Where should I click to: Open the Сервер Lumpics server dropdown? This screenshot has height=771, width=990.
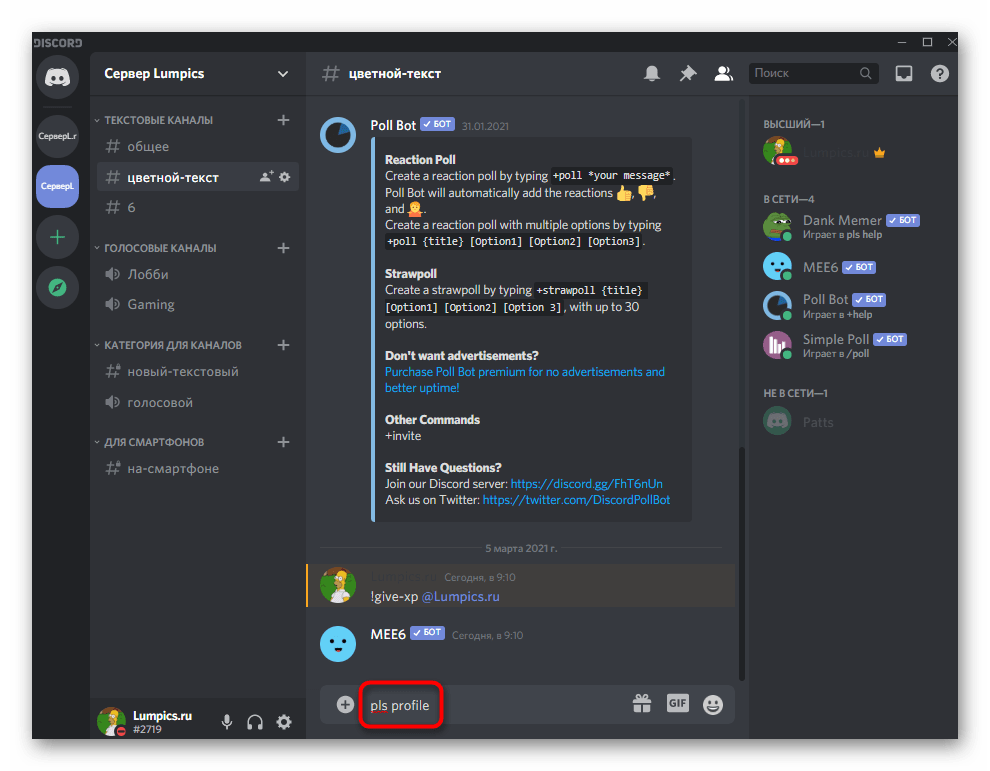click(283, 73)
